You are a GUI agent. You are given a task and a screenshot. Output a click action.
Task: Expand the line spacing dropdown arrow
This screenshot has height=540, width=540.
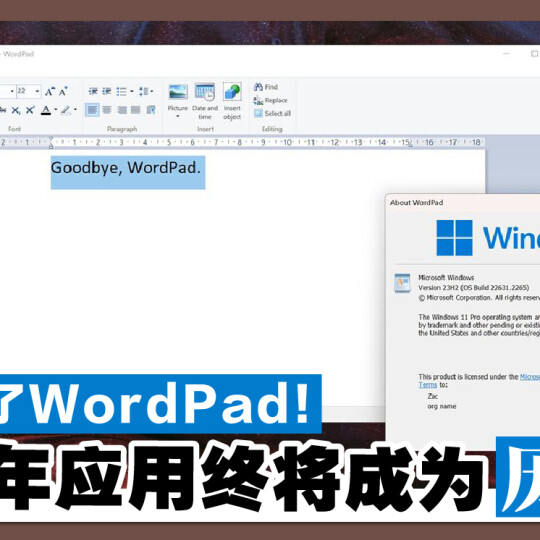coord(152,91)
